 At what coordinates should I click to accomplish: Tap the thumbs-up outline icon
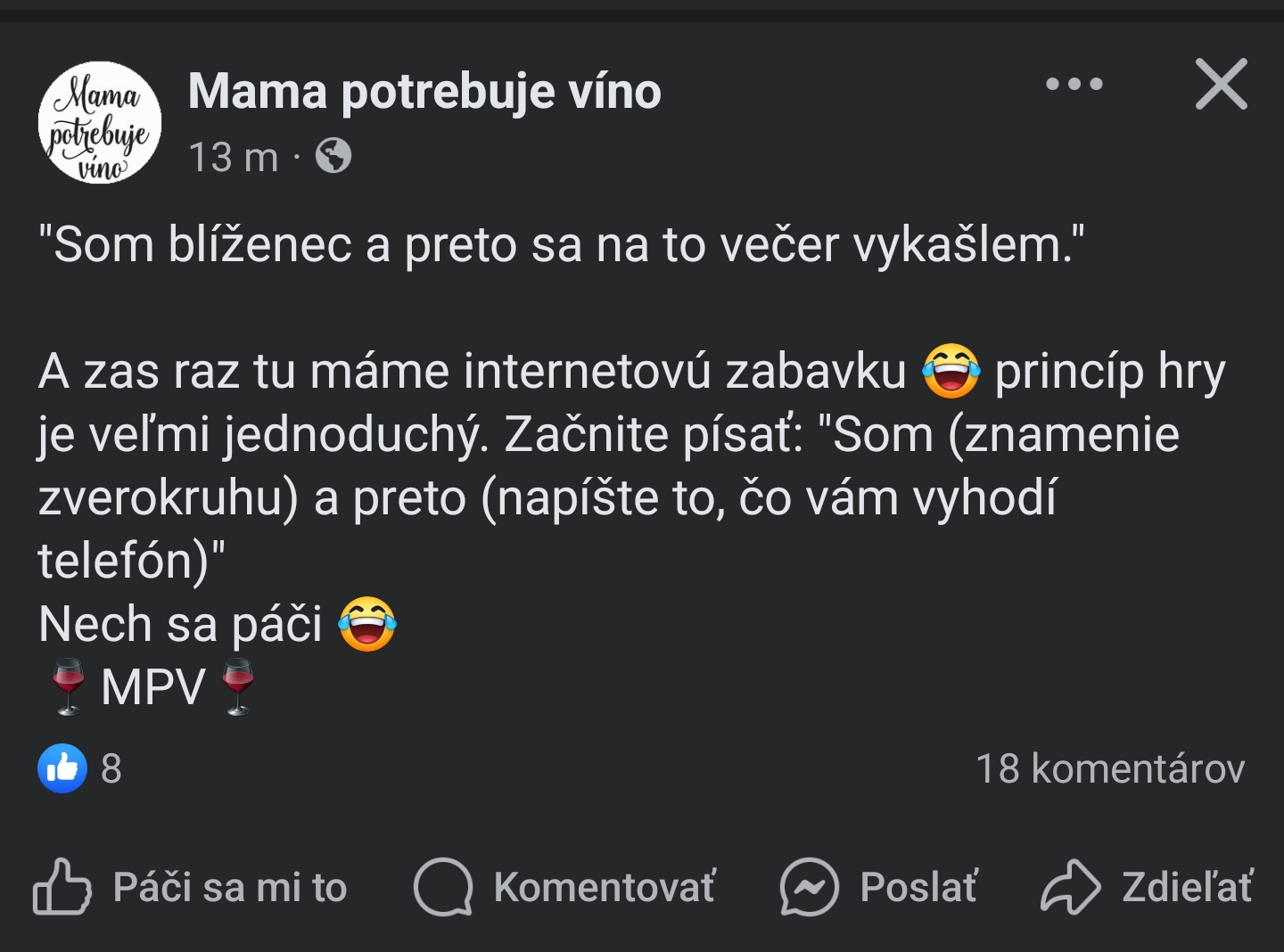click(62, 887)
